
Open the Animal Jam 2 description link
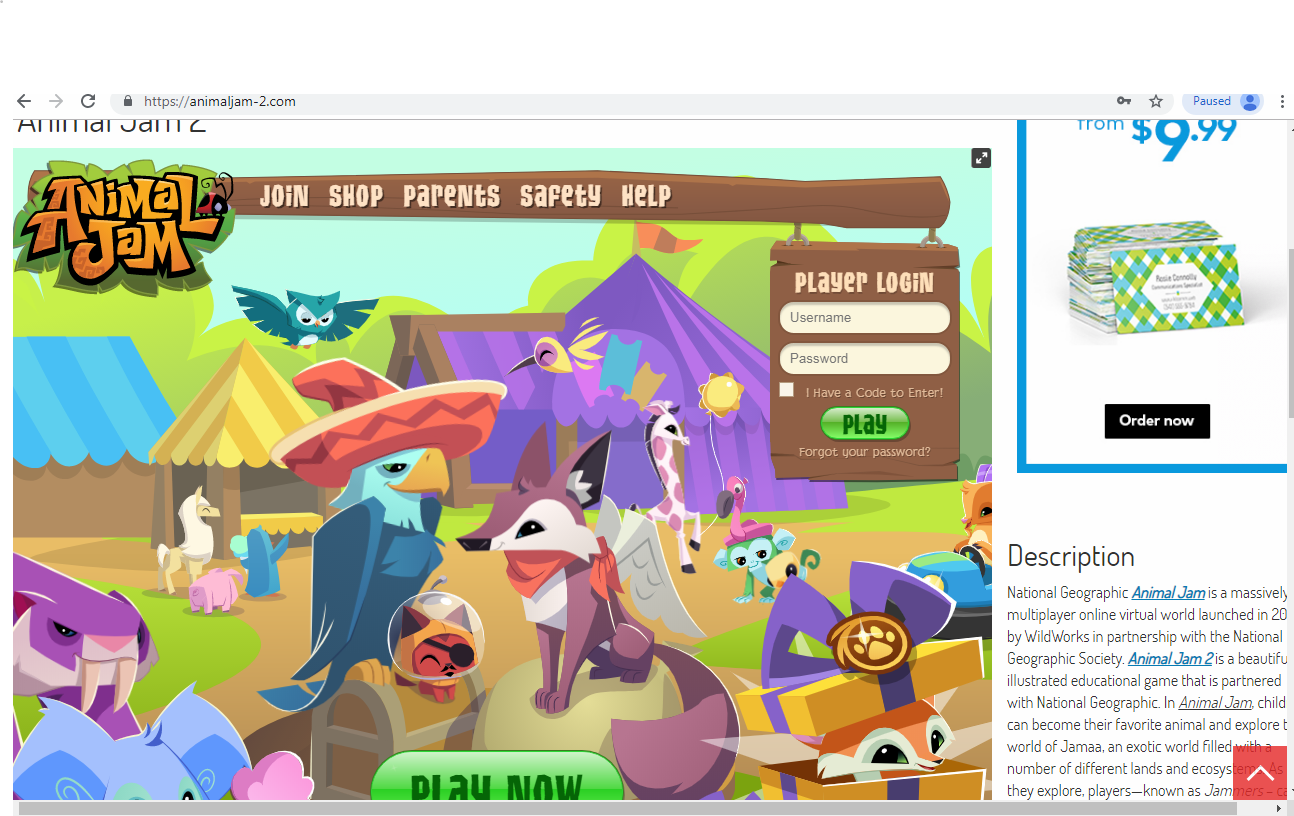(1170, 659)
